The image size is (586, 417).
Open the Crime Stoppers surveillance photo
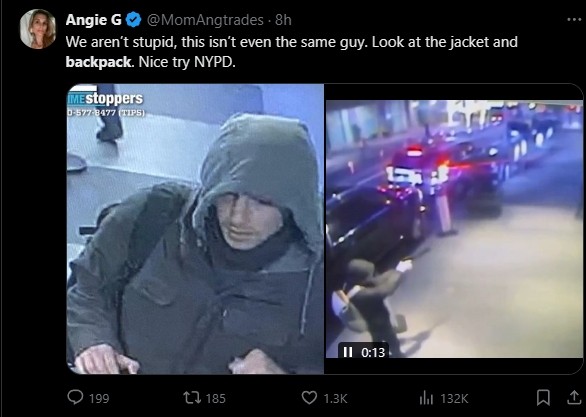195,229
